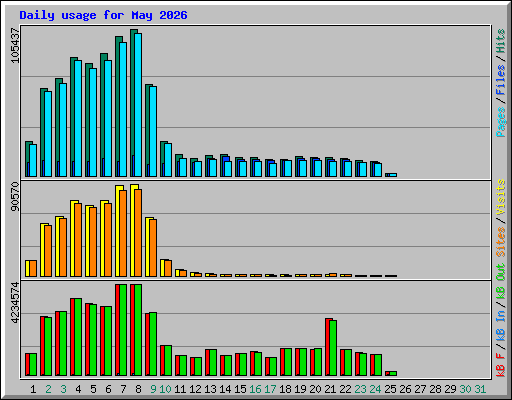Click day 27 on the x-axis
This screenshot has height=400, width=512.
[420, 389]
